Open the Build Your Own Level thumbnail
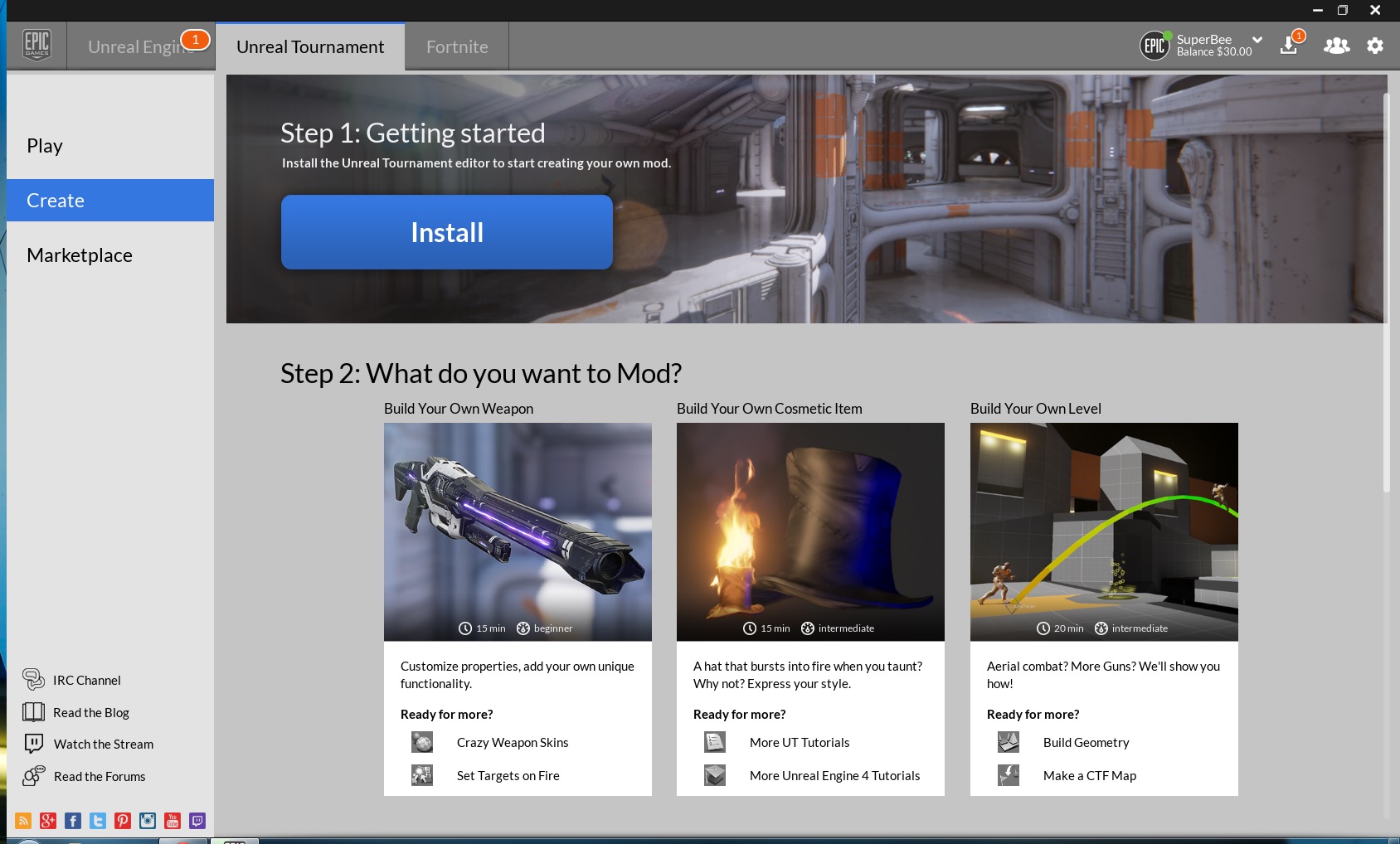Image resolution: width=1400 pixels, height=844 pixels. point(1104,531)
